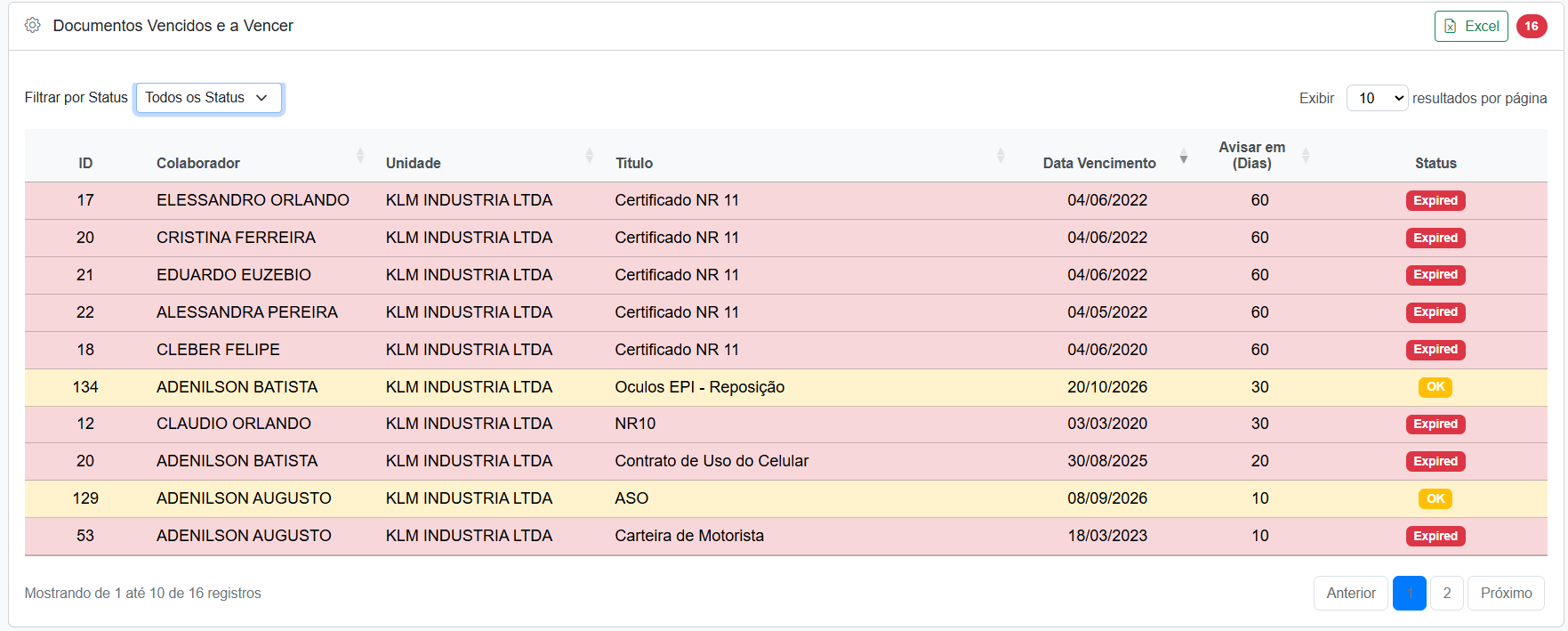Sort by the Colaborador column arrows
The width and height of the screenshot is (1568, 631).
(x=360, y=156)
